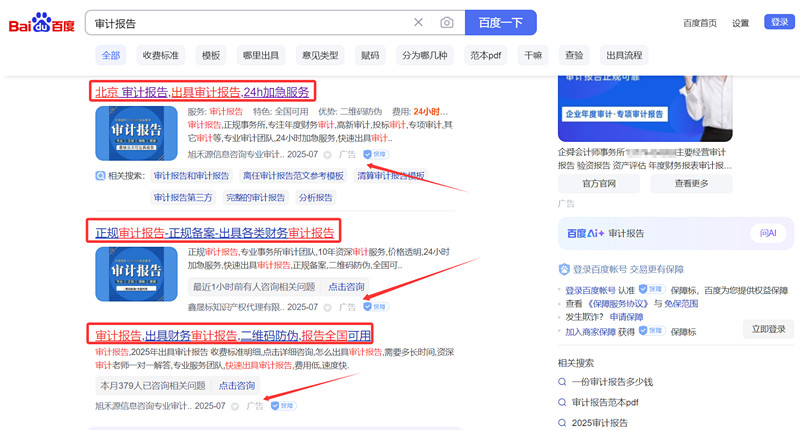Click the 保障 badge under the 二维码防伪 result
The image size is (800, 430).
pos(284,406)
